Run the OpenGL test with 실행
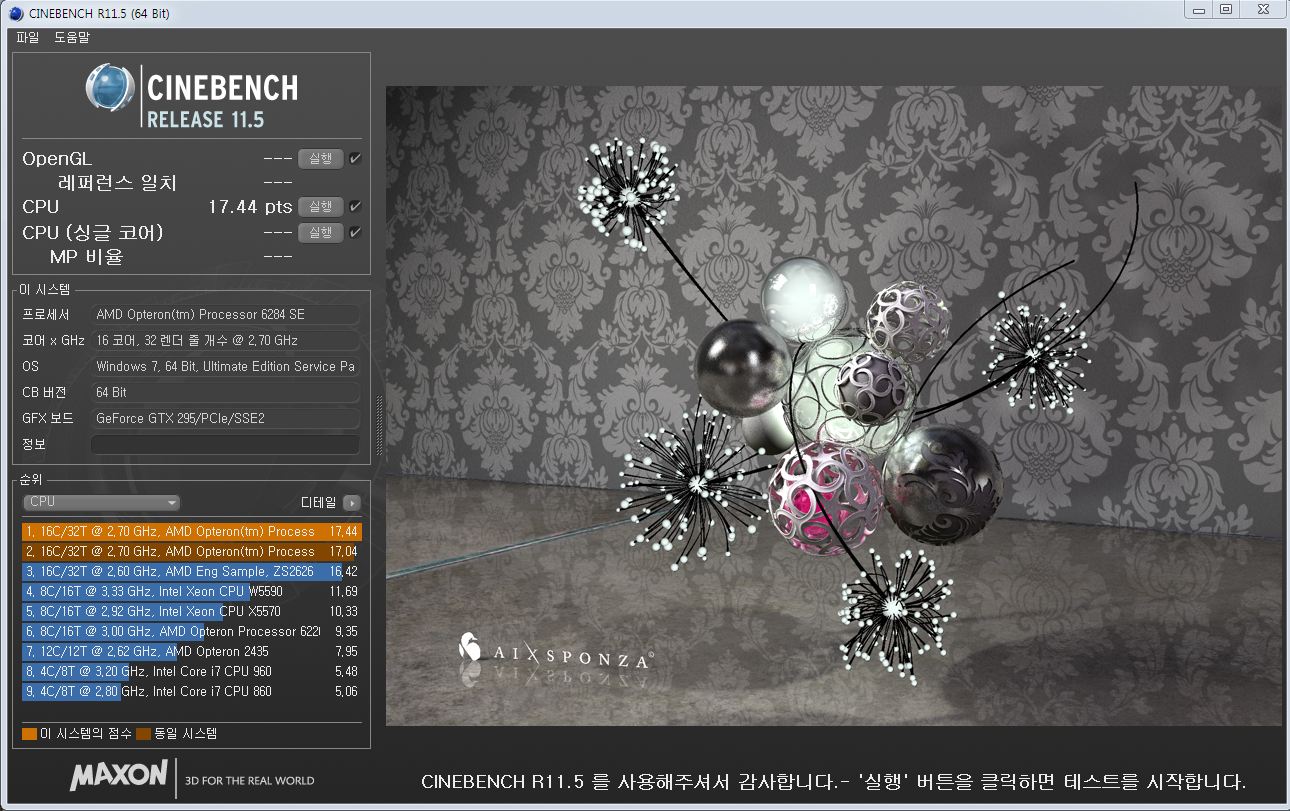Screen dimensions: 1290x811 pos(321,159)
